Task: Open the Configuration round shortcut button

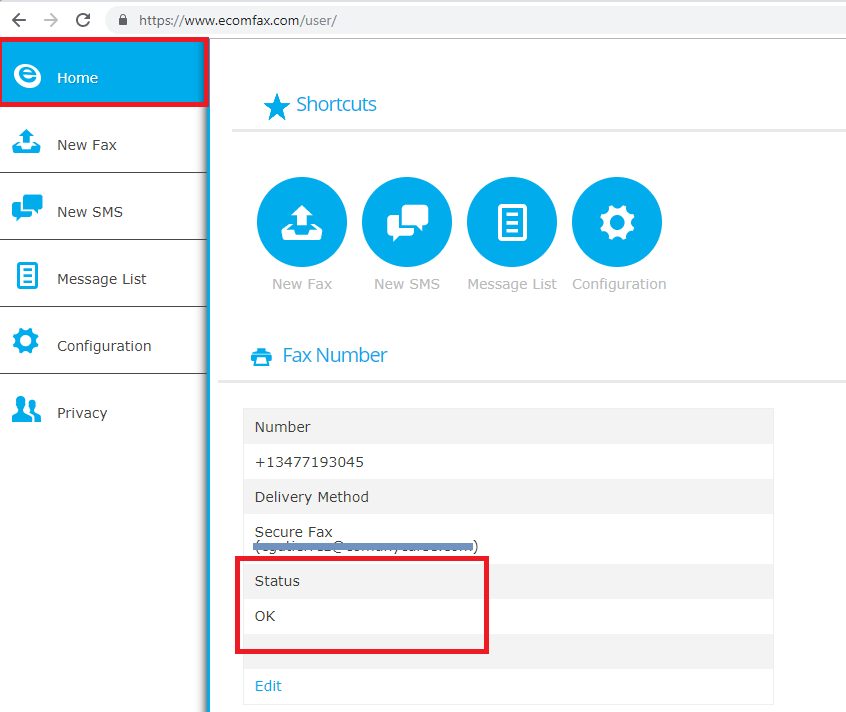Action: coord(617,222)
